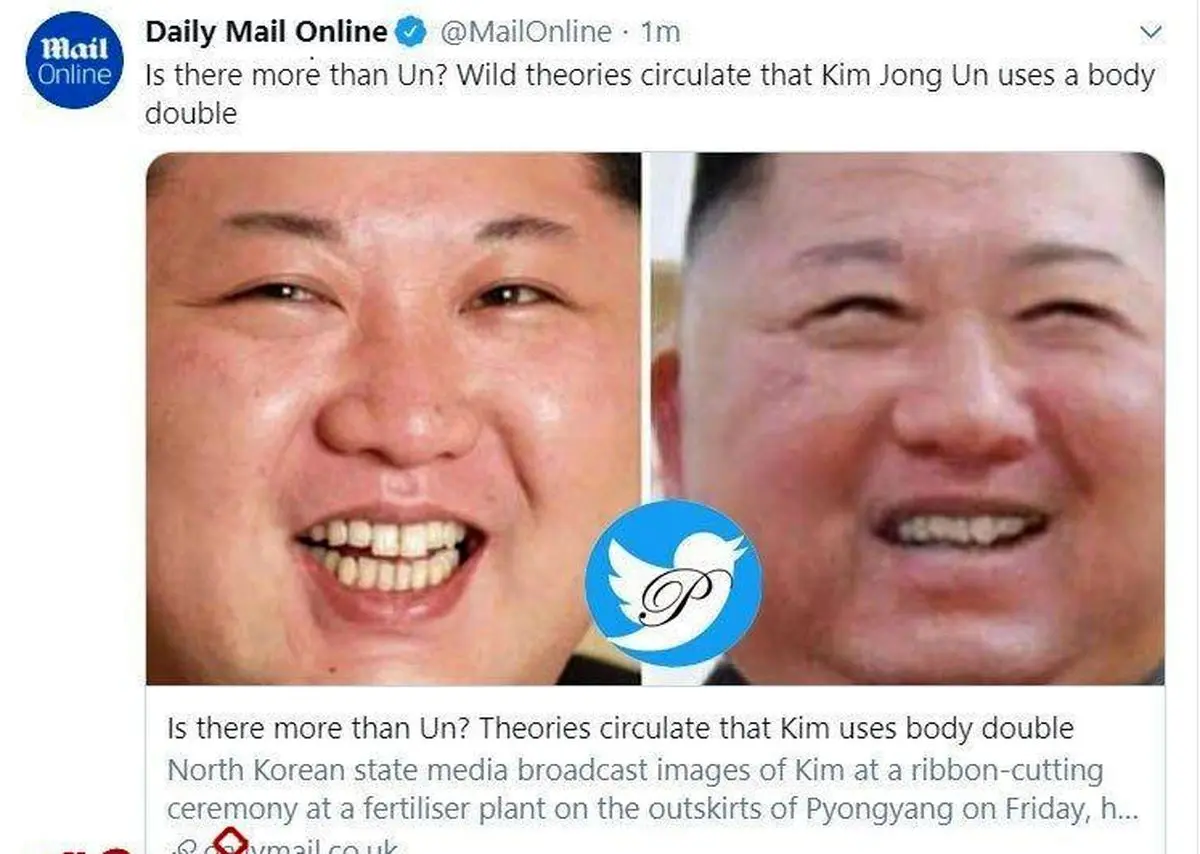Screen dimensions: 1200x854
Task: Open the left smiling face photo
Action: pyautogui.click(x=394, y=419)
